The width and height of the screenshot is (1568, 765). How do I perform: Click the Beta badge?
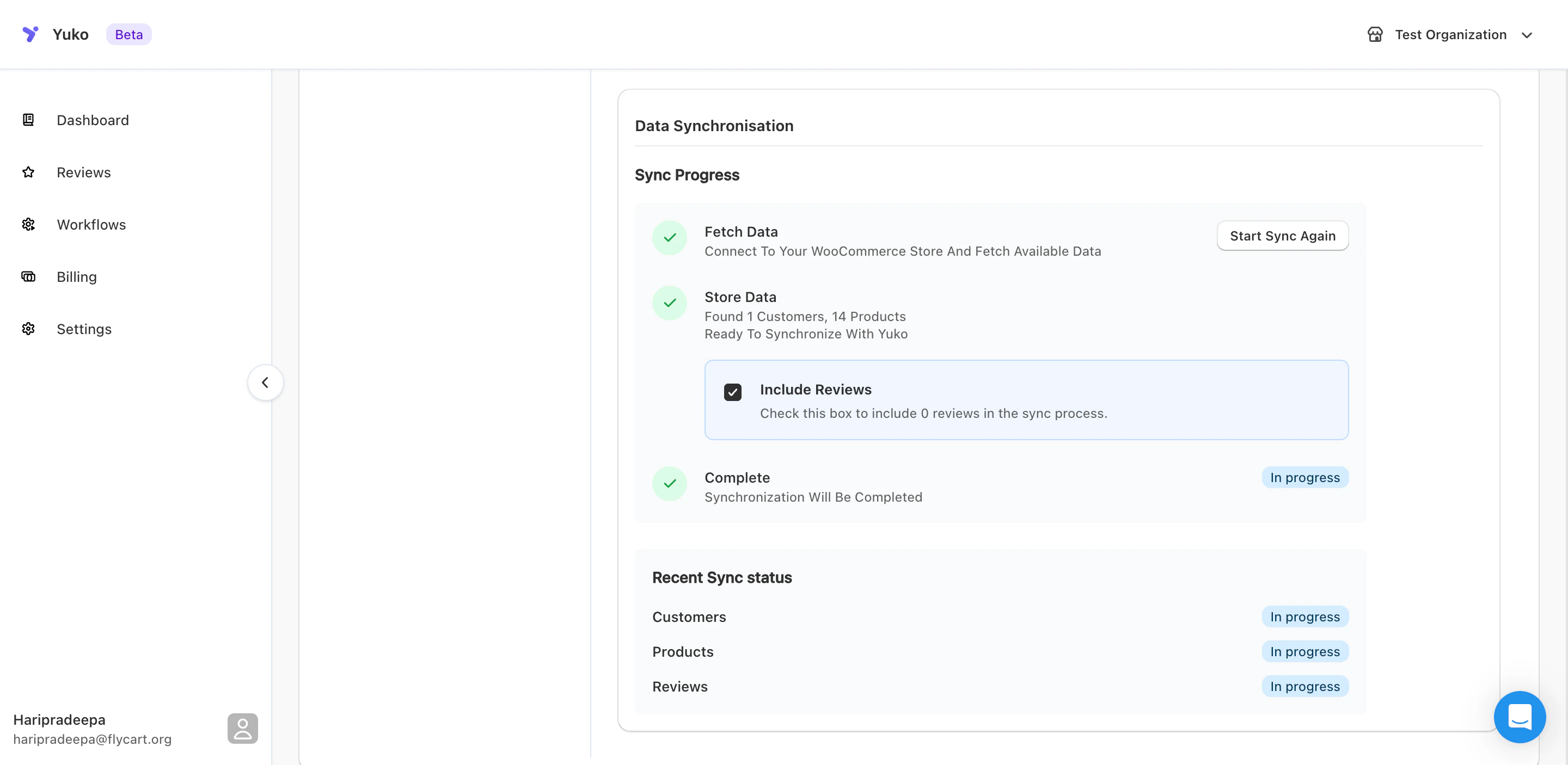(x=128, y=35)
